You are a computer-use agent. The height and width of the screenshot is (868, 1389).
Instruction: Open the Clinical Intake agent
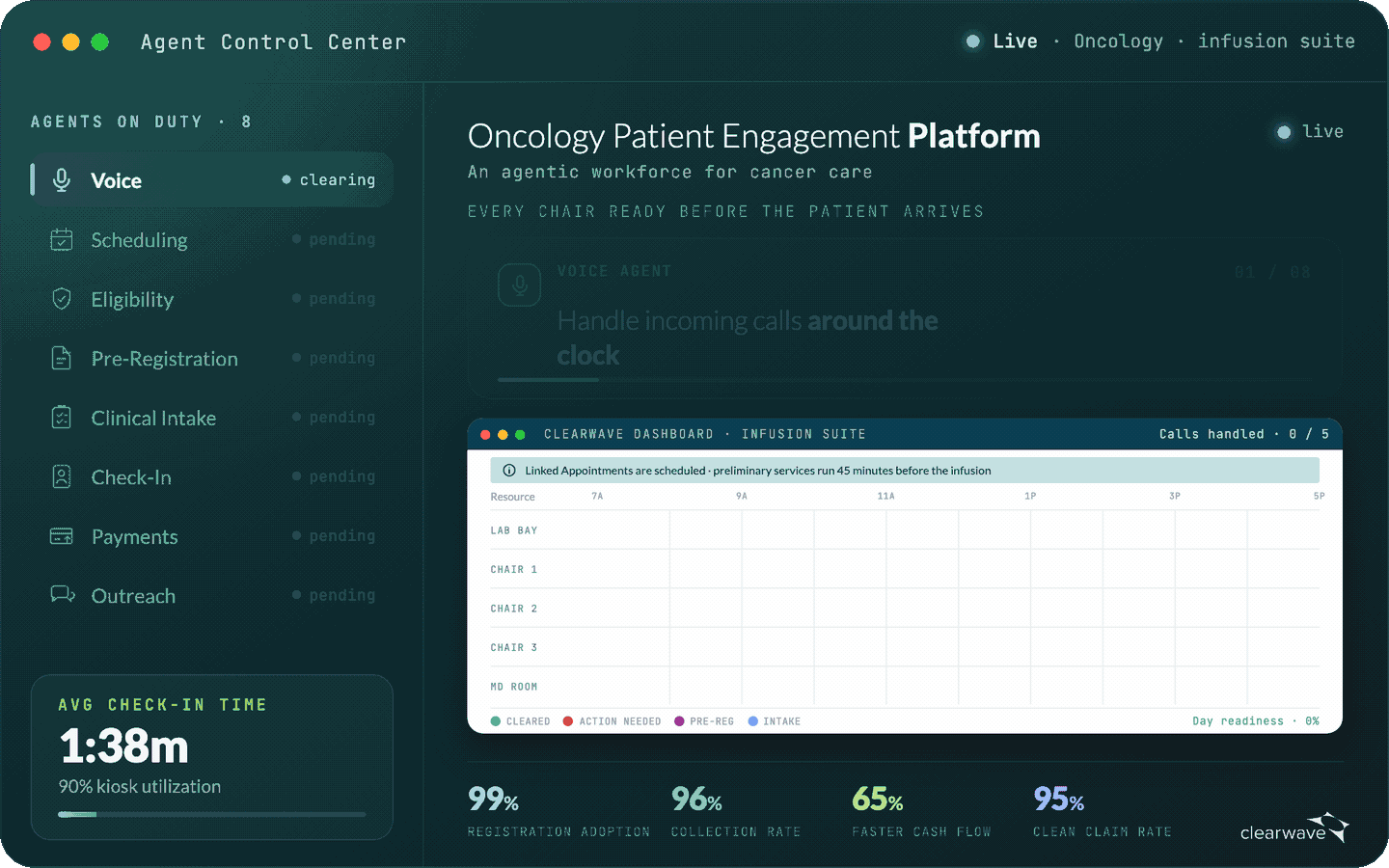pyautogui.click(x=212, y=418)
